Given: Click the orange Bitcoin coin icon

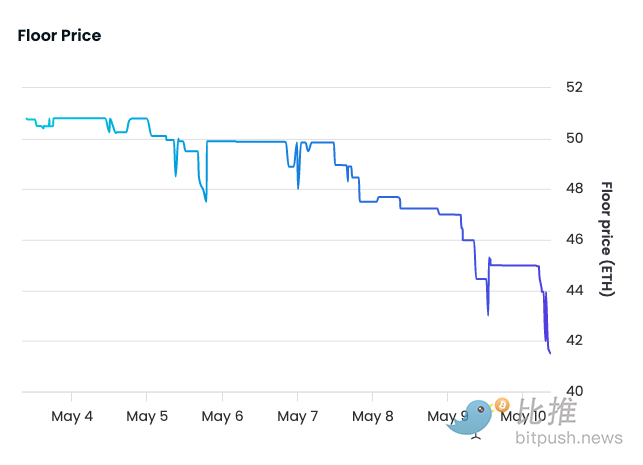Looking at the screenshot, I should pos(501,406).
